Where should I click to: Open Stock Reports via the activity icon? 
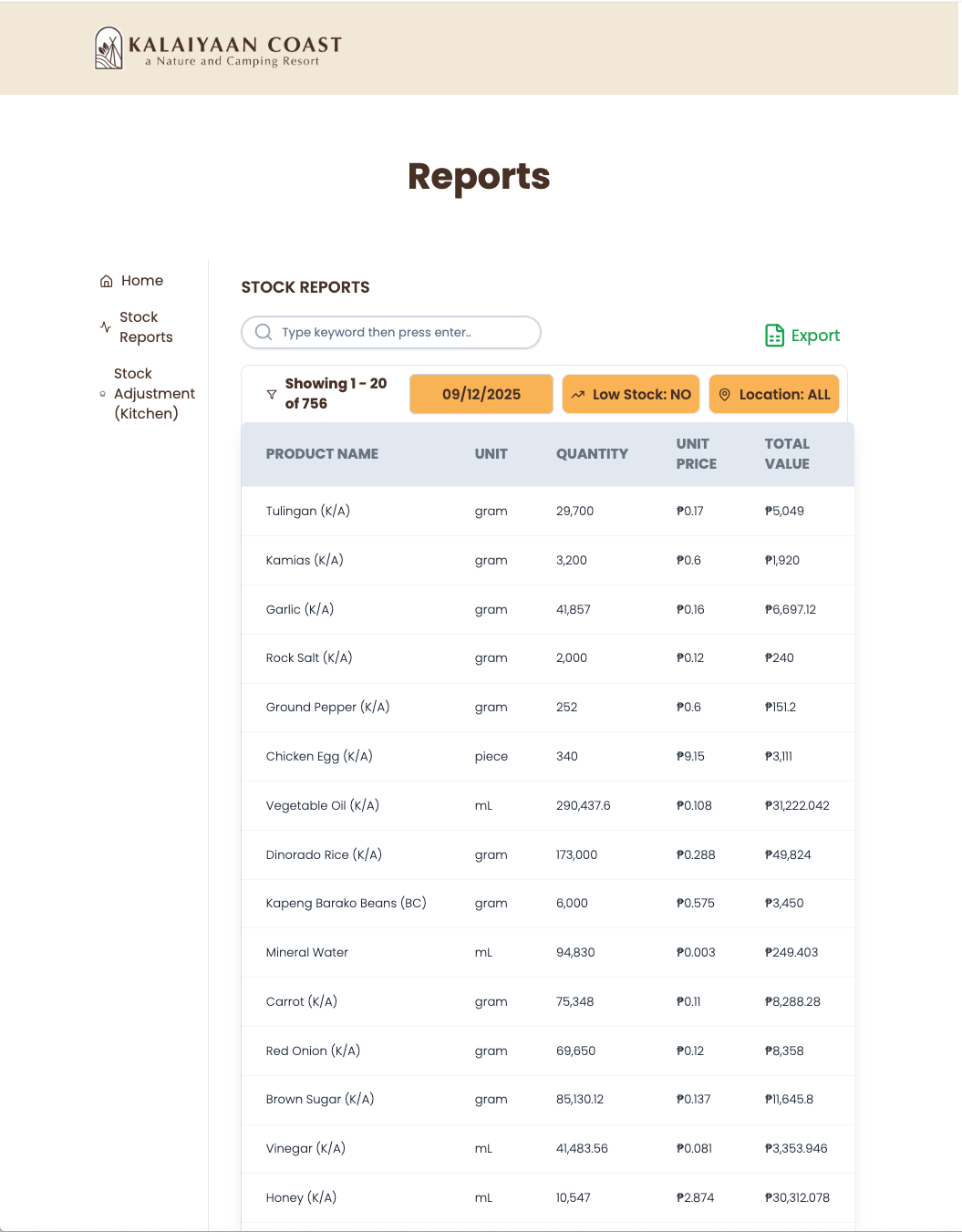103,326
